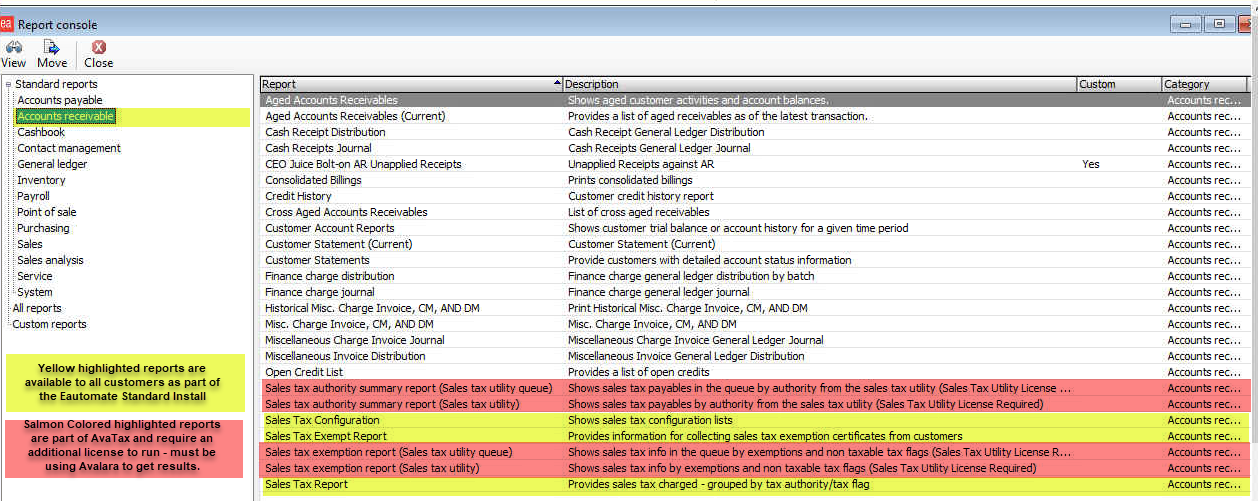Select Customer Account Reports row
This screenshot has height=501, width=1258.
click(x=755, y=228)
